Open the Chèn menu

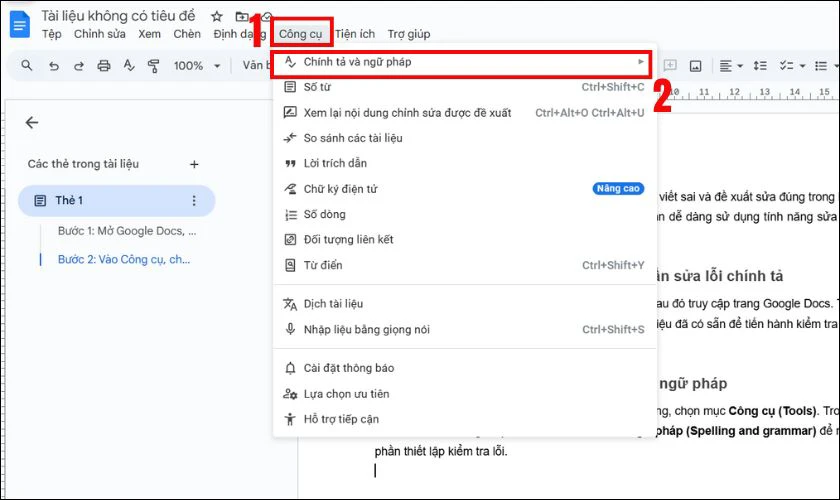[187, 34]
